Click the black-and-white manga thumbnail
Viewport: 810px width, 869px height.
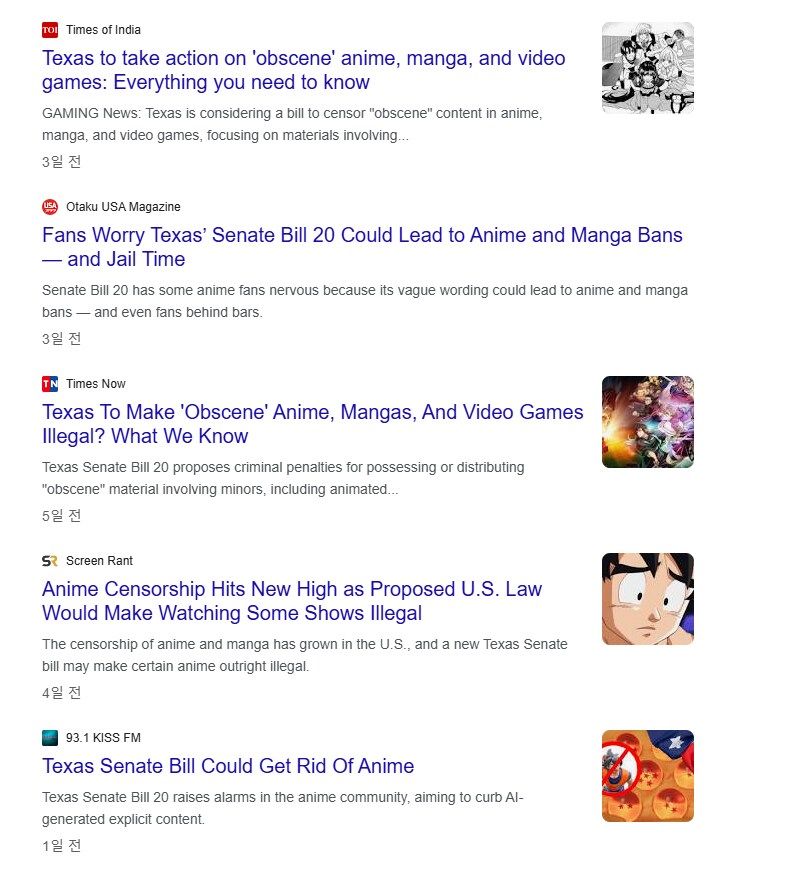647,68
